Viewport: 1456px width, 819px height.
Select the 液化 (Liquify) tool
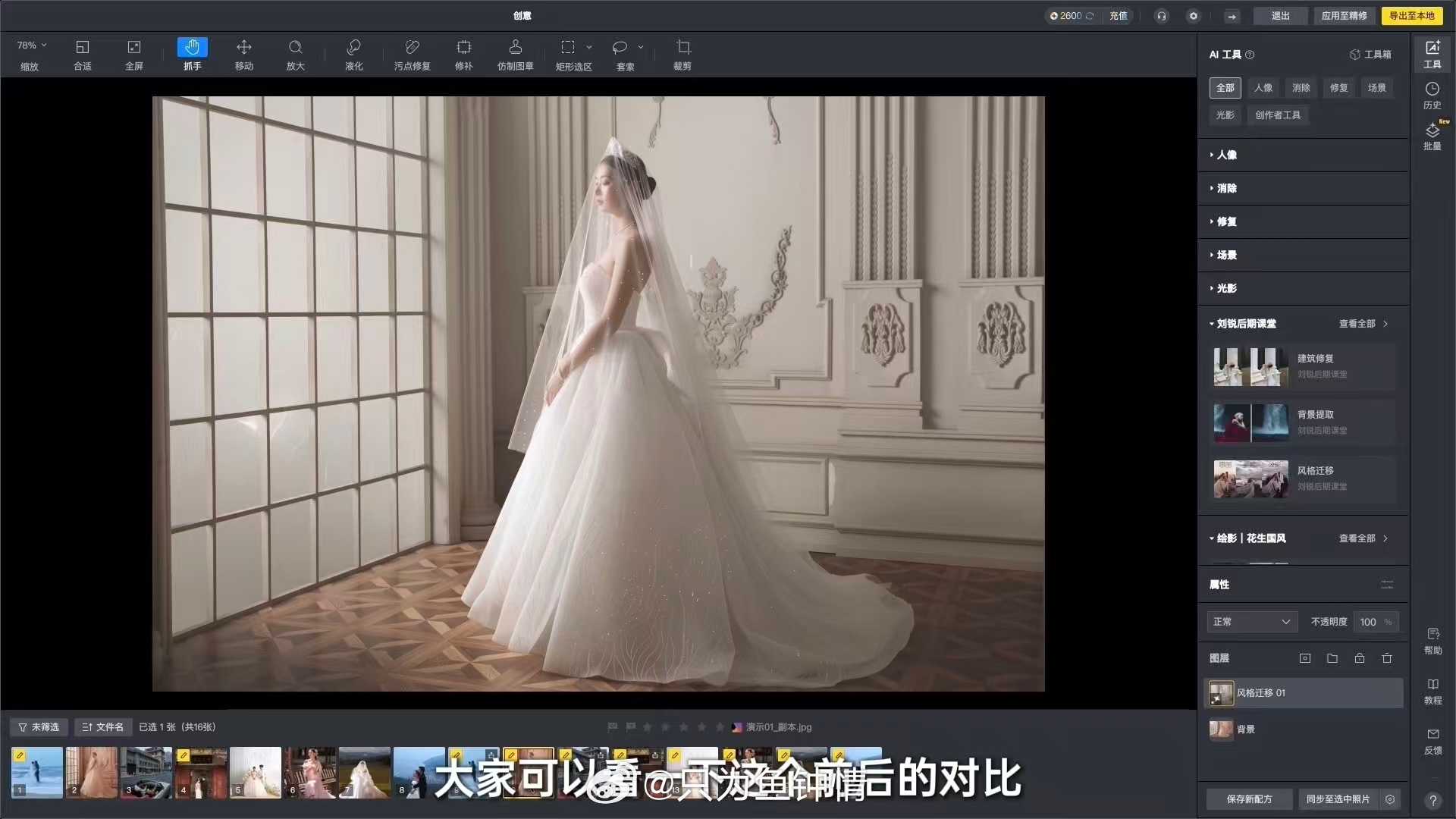(353, 55)
